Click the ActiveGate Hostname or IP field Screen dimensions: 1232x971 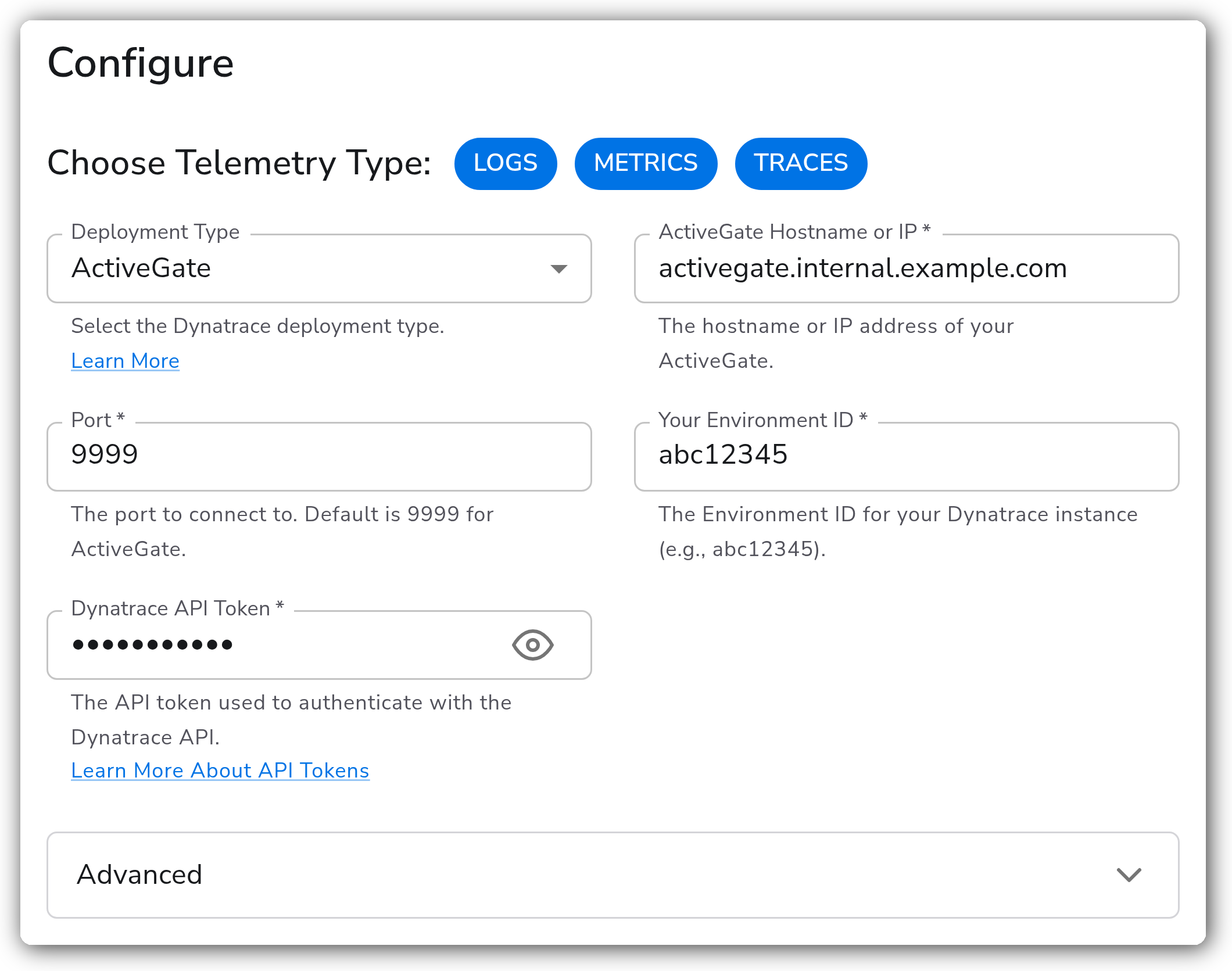click(x=907, y=268)
